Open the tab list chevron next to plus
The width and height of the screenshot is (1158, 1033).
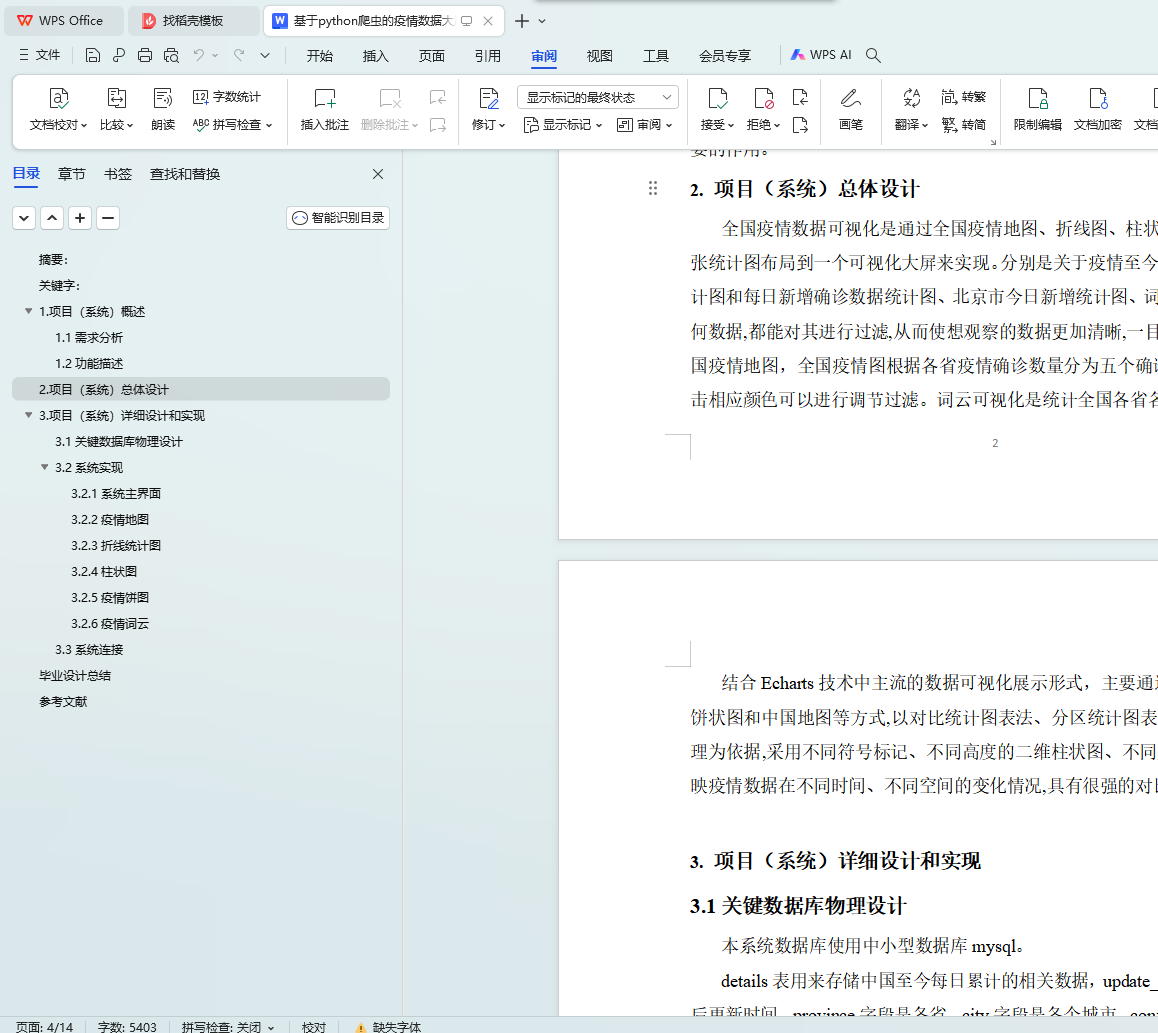542,21
